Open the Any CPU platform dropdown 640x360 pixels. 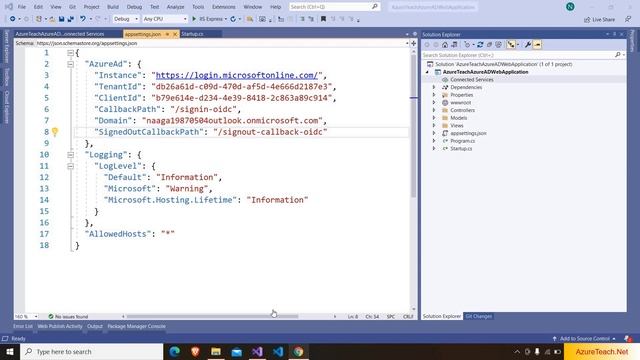[x=165, y=19]
